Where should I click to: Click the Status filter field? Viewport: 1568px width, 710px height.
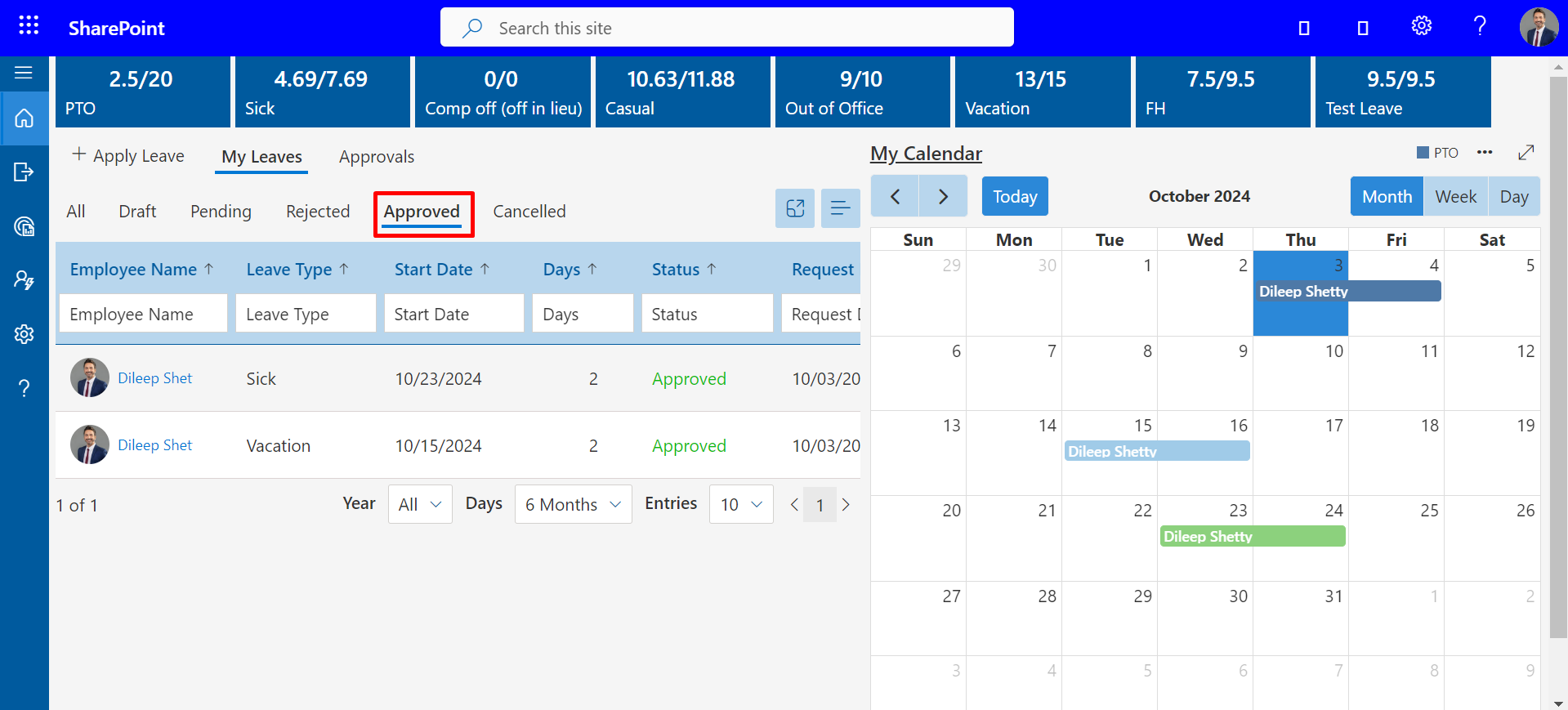(x=708, y=314)
